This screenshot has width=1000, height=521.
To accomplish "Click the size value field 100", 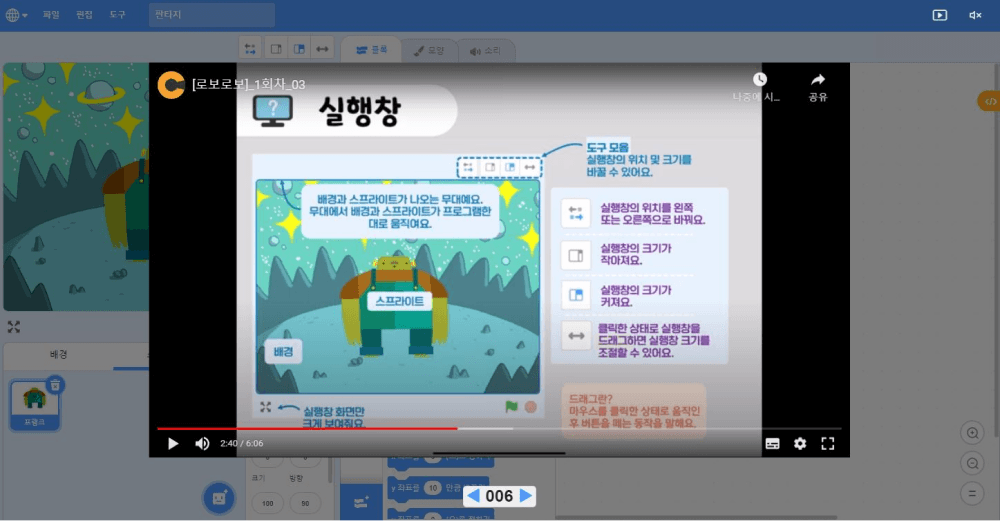I will pyautogui.click(x=267, y=503).
